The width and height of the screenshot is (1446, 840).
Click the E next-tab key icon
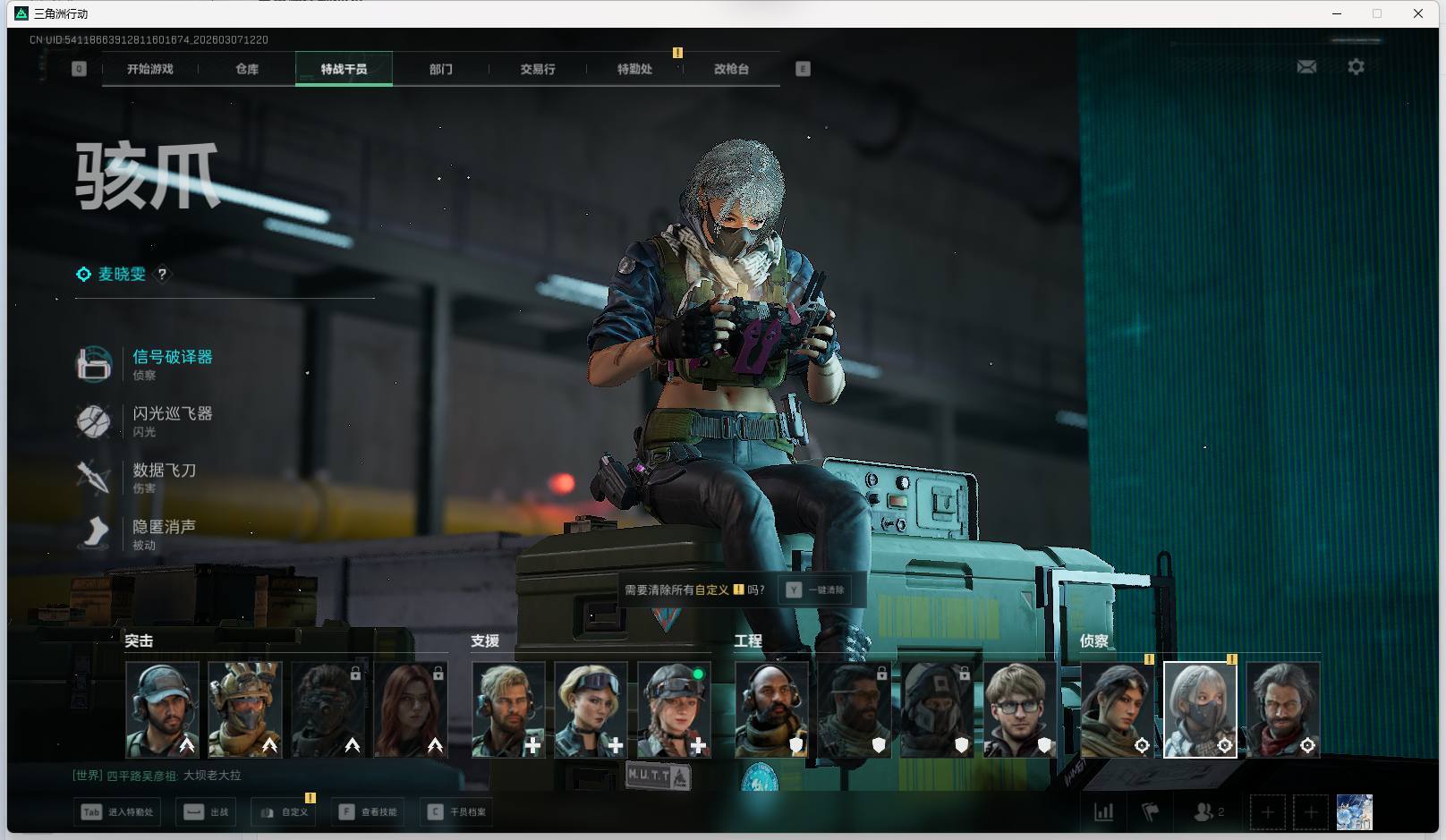coord(803,69)
